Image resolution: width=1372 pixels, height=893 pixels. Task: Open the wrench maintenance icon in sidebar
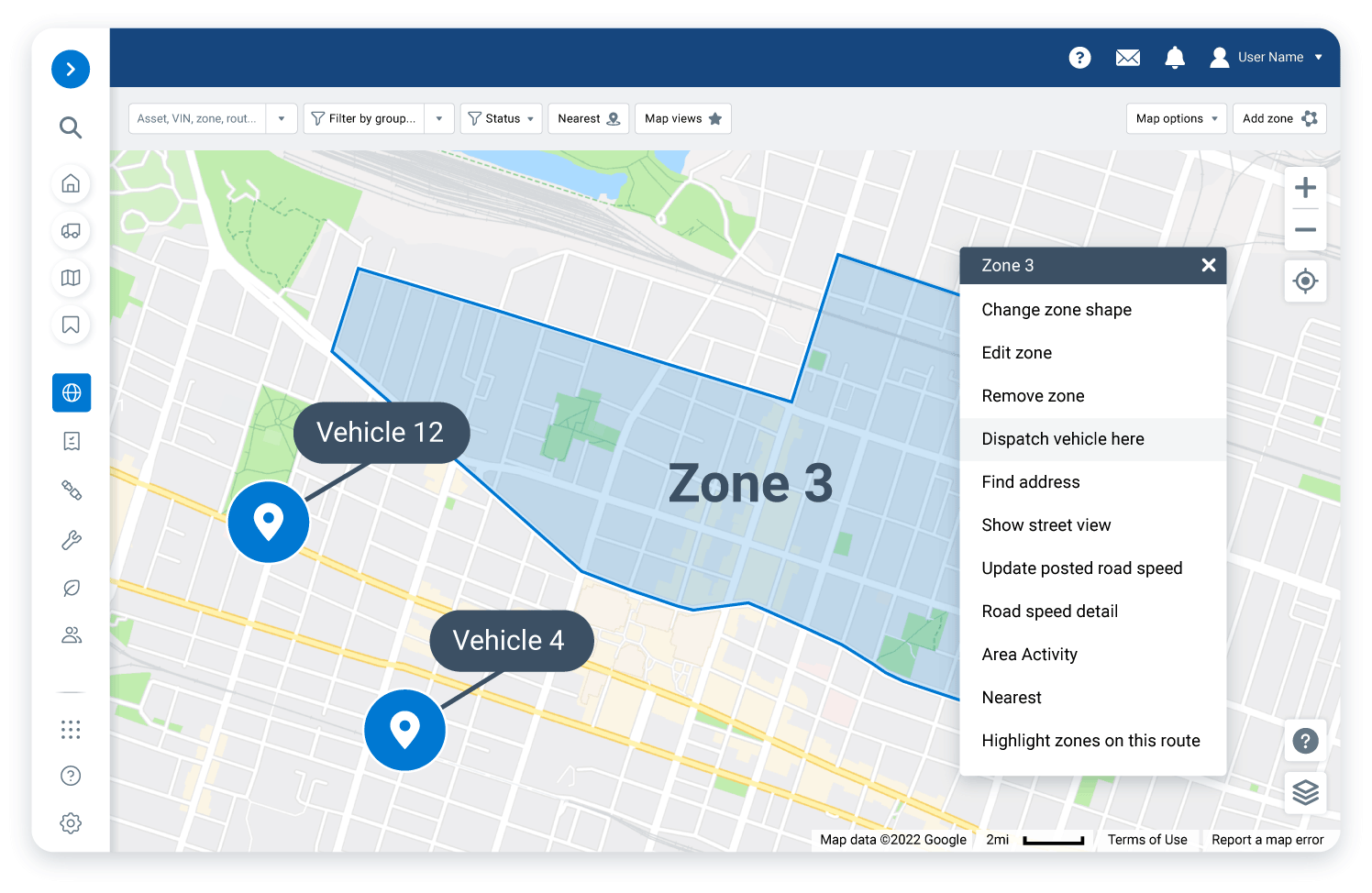(x=72, y=540)
